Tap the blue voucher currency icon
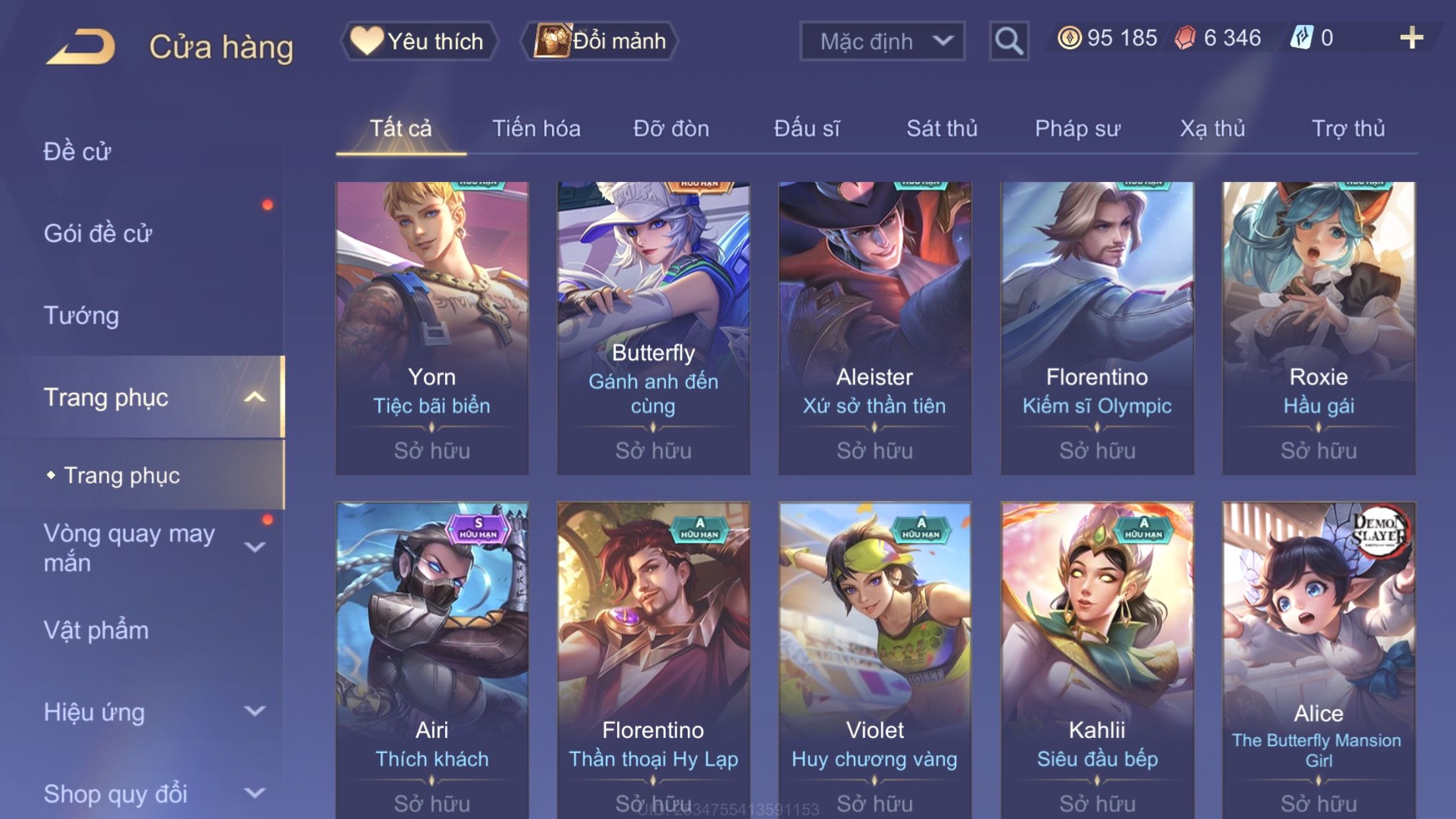The width and height of the screenshot is (1456, 819). (1302, 38)
